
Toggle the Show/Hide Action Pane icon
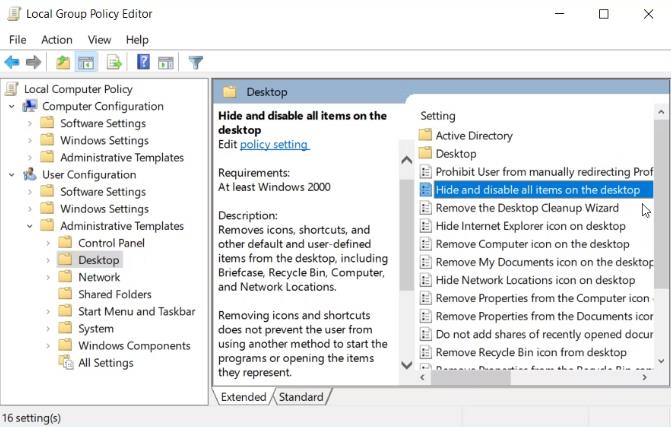coord(166,63)
